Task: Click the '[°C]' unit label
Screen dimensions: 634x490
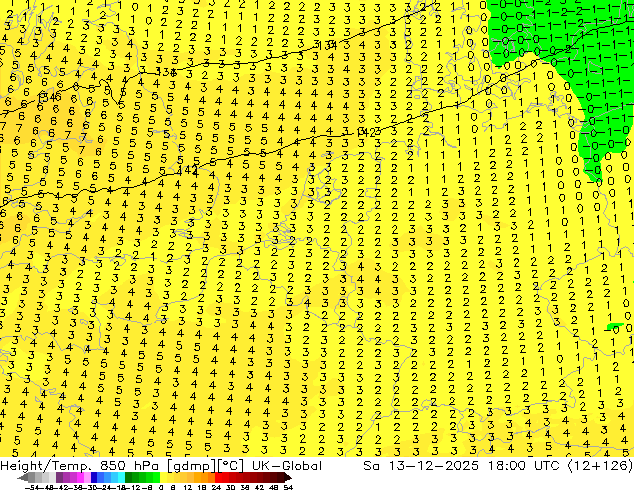Action: coord(230,466)
